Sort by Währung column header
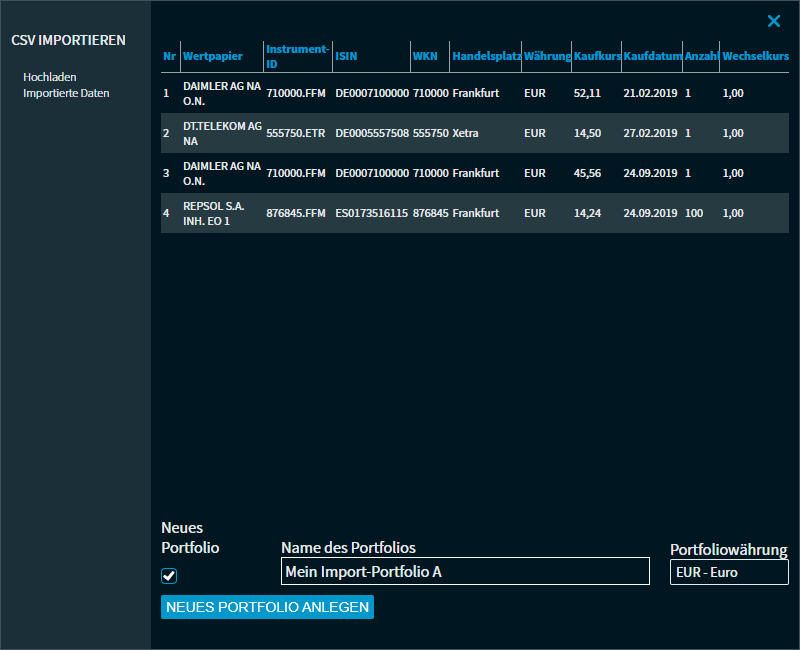800x650 pixels. point(547,57)
